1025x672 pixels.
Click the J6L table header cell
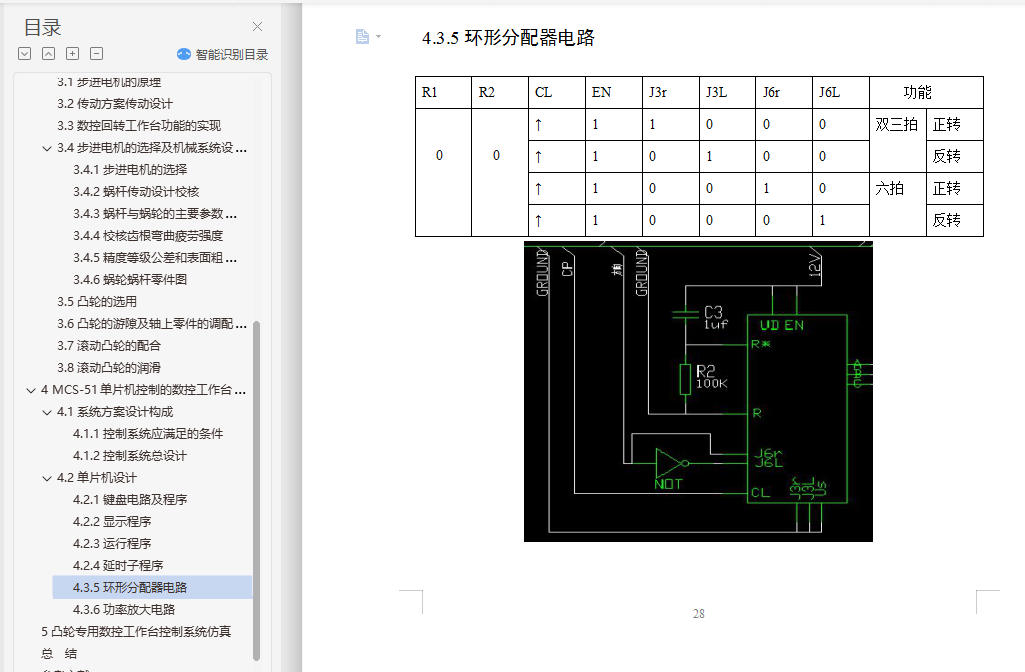click(x=841, y=92)
